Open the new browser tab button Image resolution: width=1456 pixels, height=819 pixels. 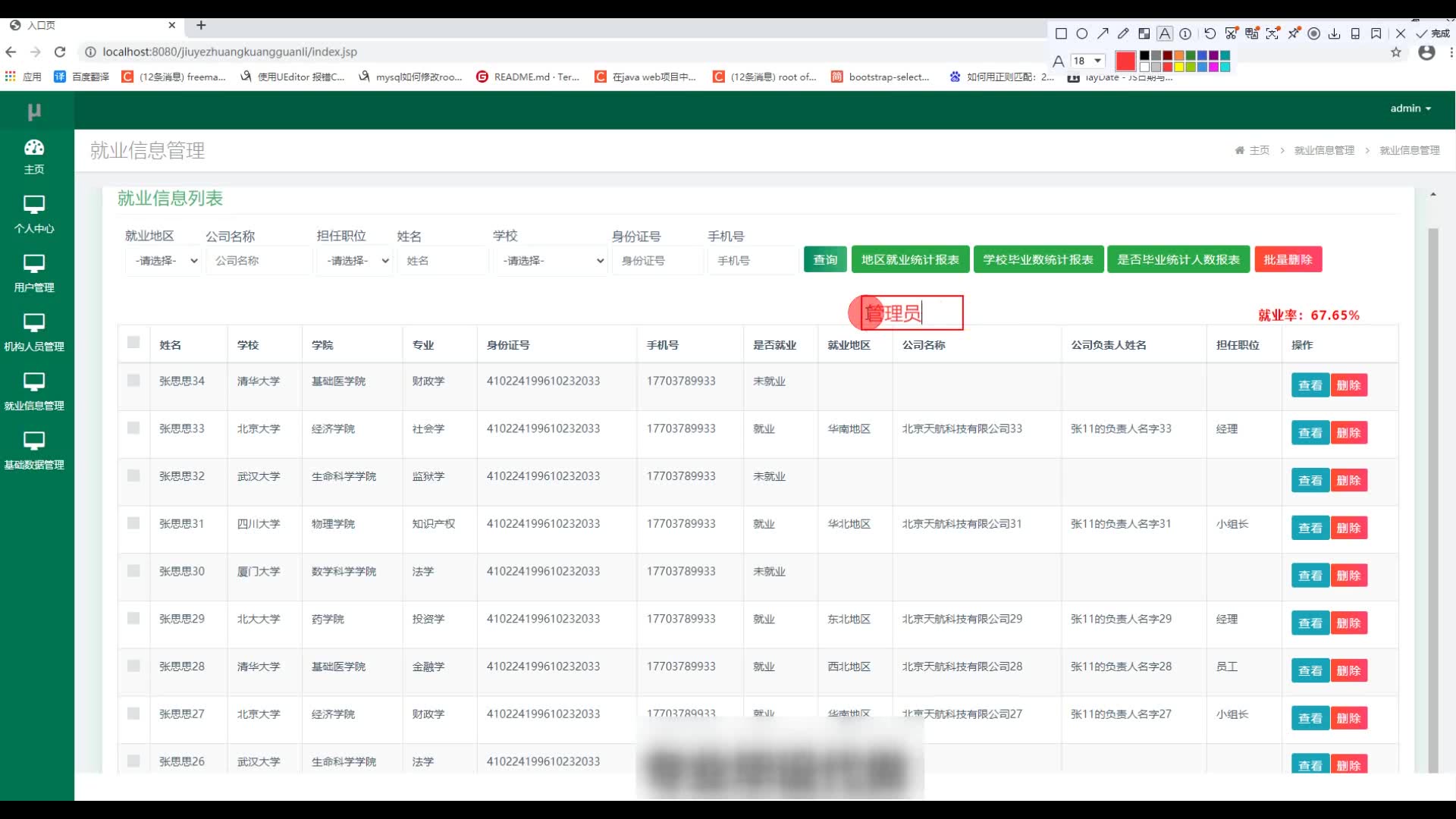(x=201, y=25)
